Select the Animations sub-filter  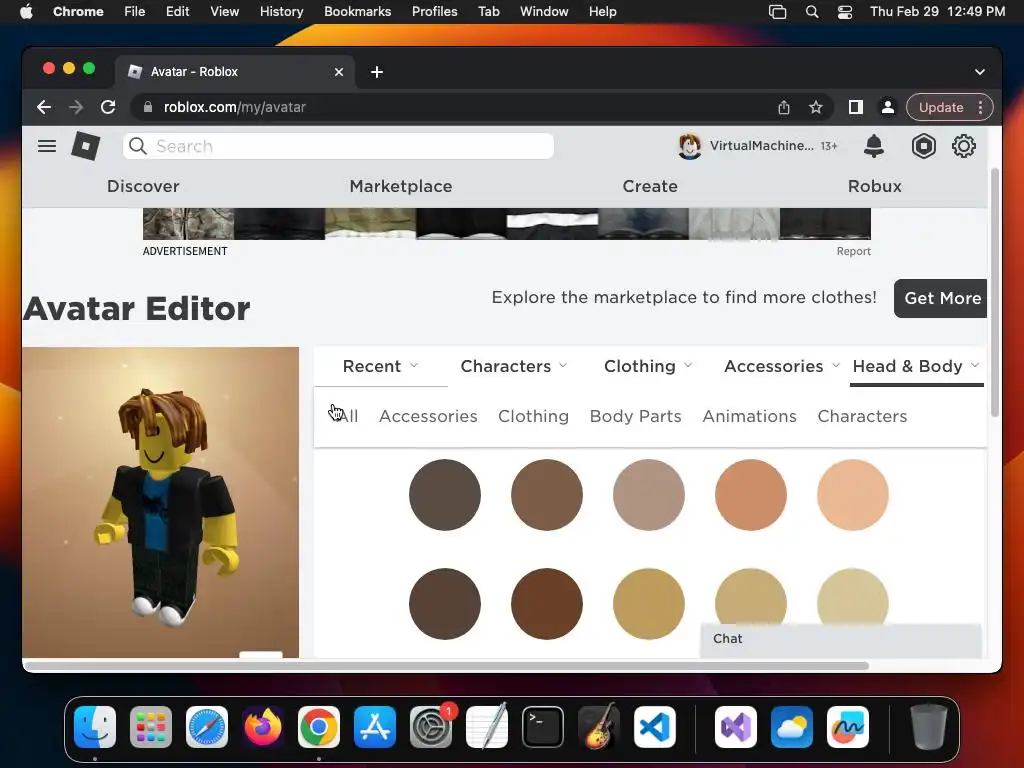click(749, 416)
